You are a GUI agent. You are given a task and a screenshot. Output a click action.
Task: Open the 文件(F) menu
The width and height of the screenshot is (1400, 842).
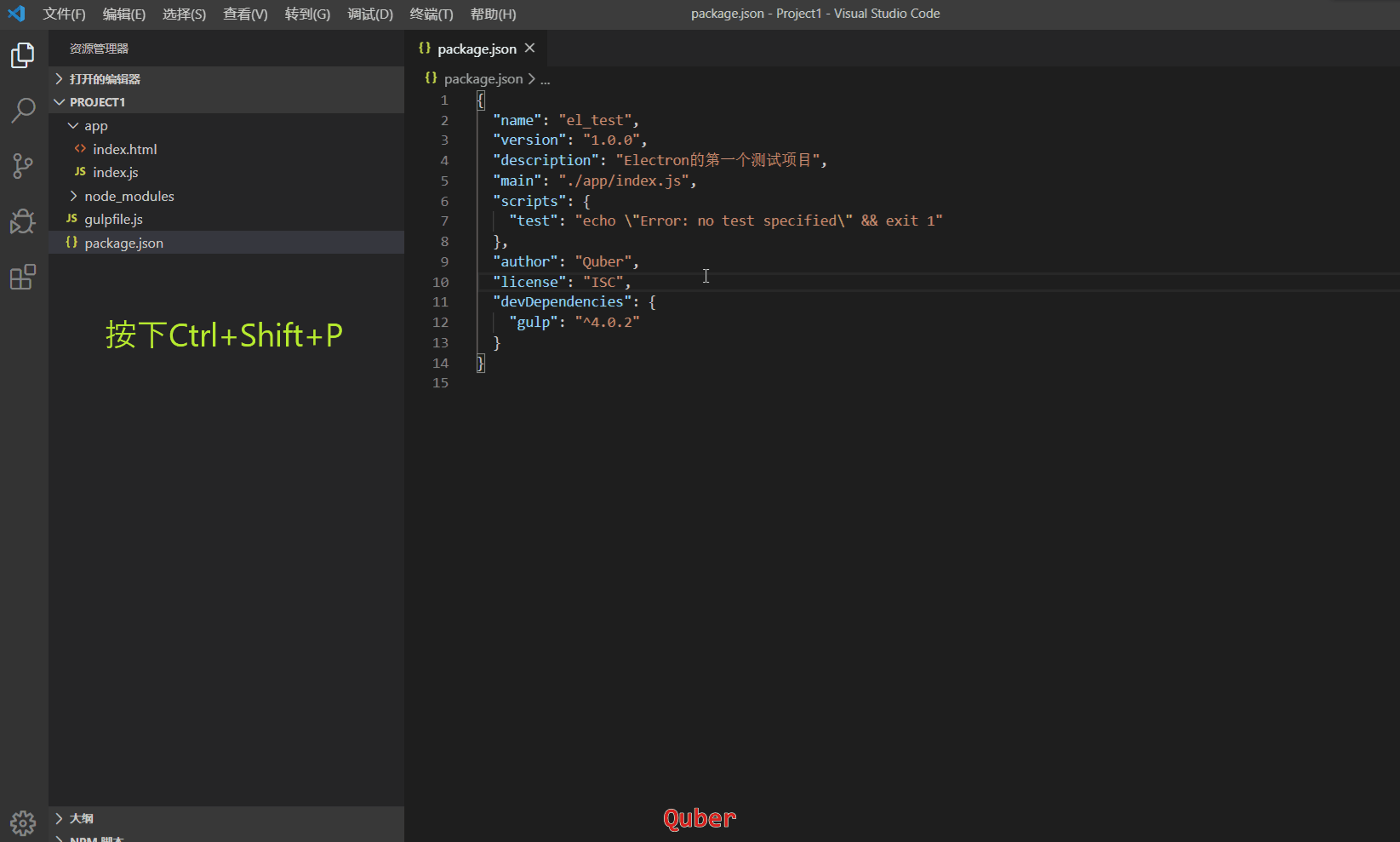(65, 14)
